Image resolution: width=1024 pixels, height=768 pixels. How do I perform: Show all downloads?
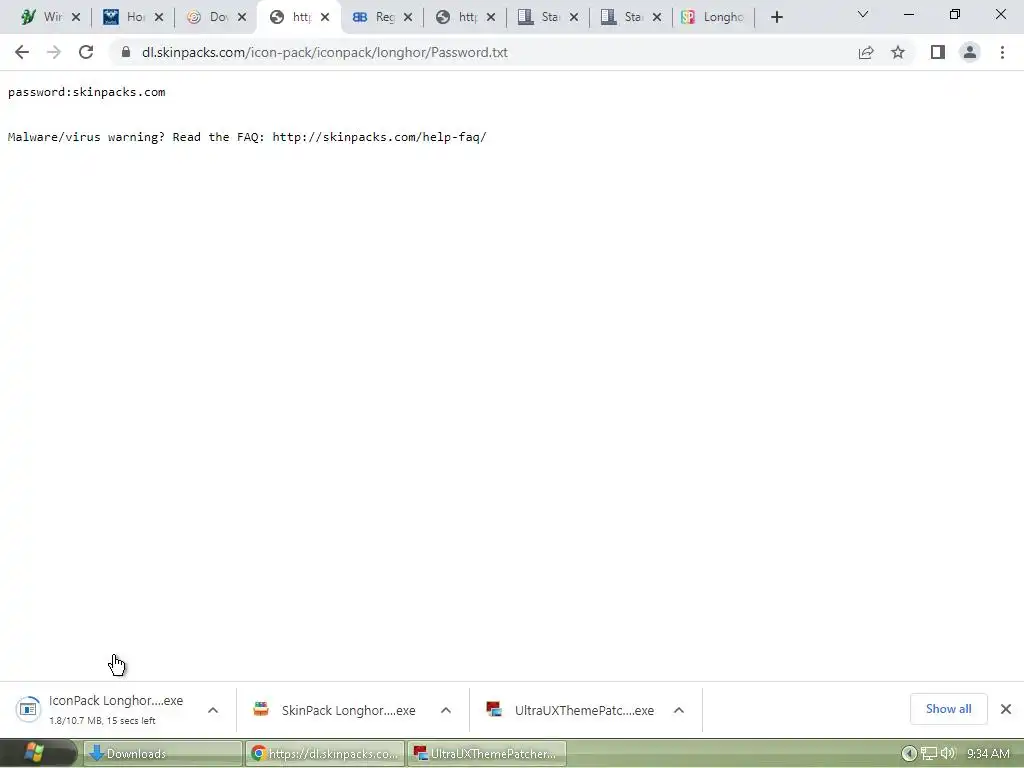948,709
